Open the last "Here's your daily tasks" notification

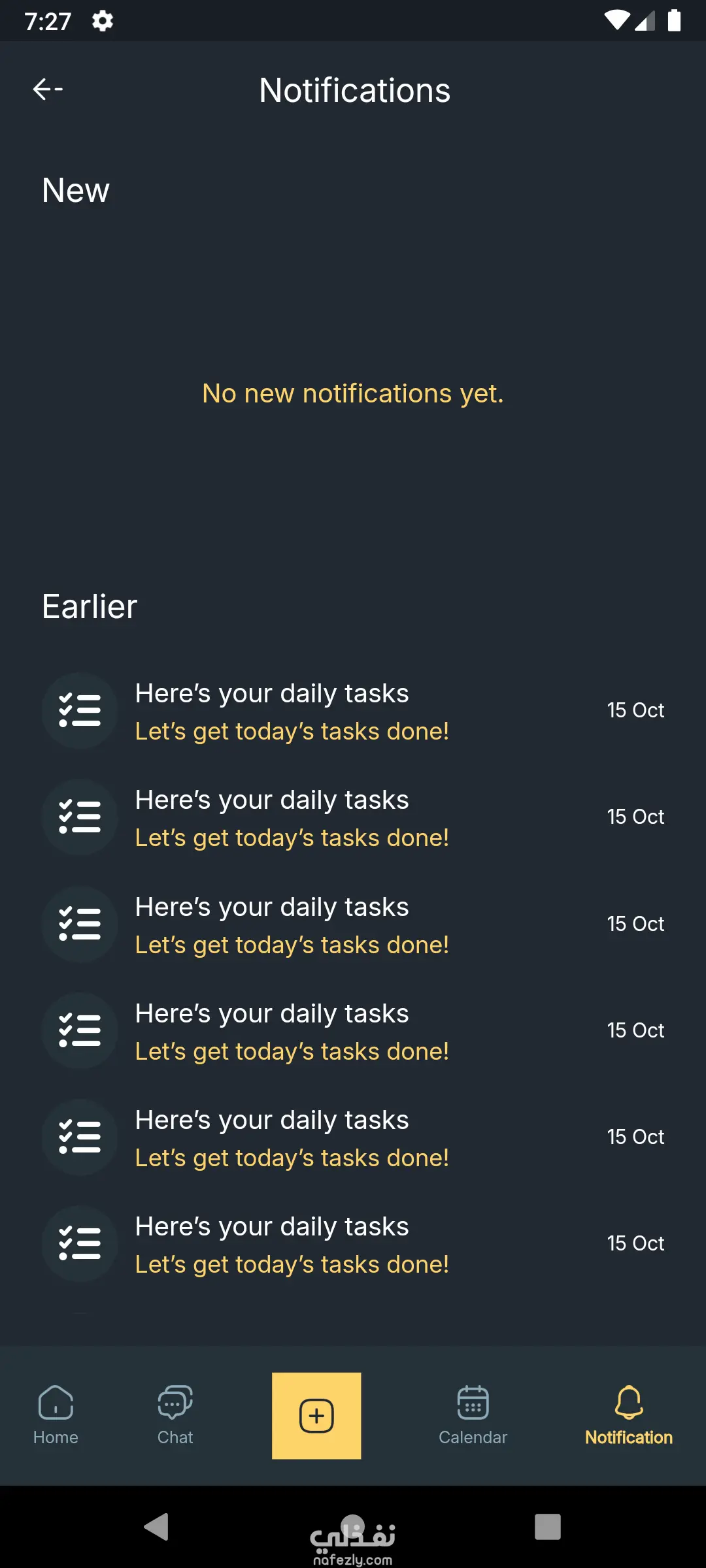tap(272, 1227)
